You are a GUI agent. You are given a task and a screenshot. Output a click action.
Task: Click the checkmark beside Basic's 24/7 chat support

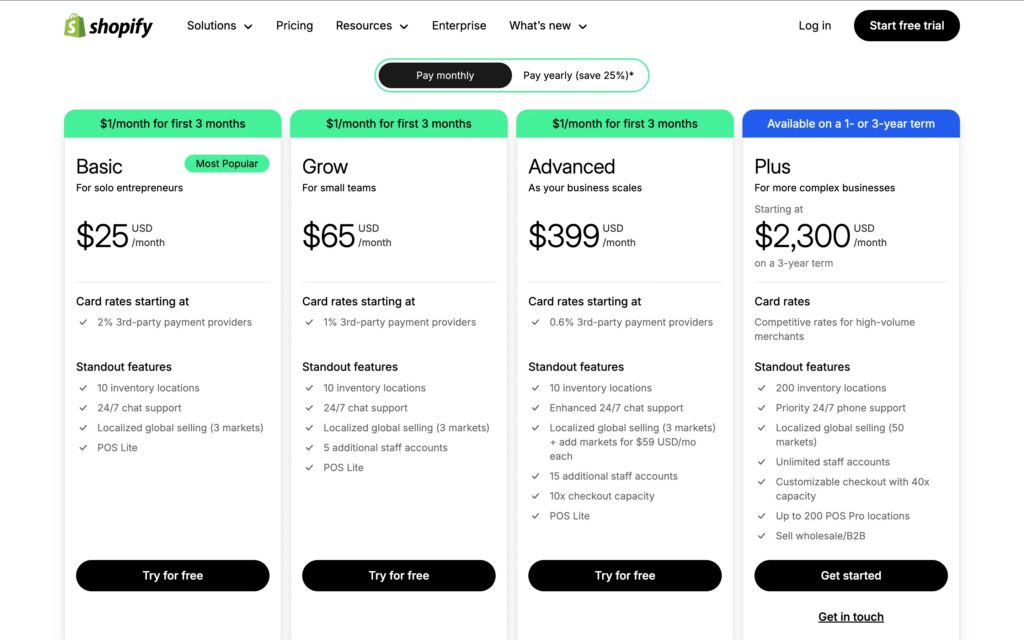[x=83, y=408]
